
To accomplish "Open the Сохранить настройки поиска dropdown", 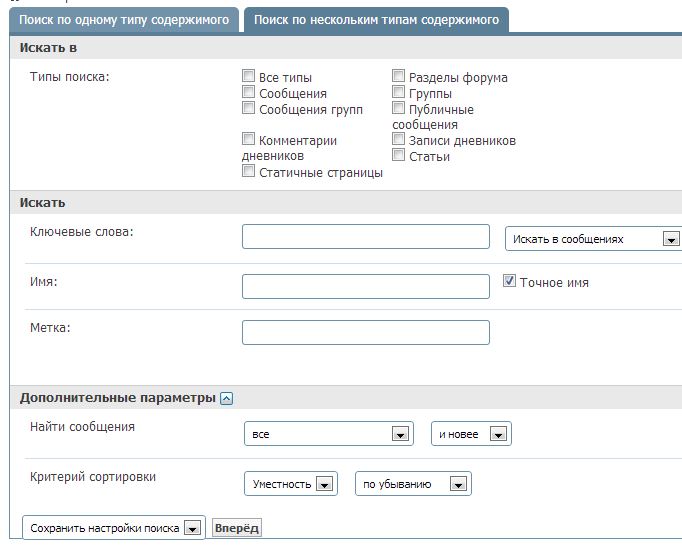I will click(x=114, y=528).
